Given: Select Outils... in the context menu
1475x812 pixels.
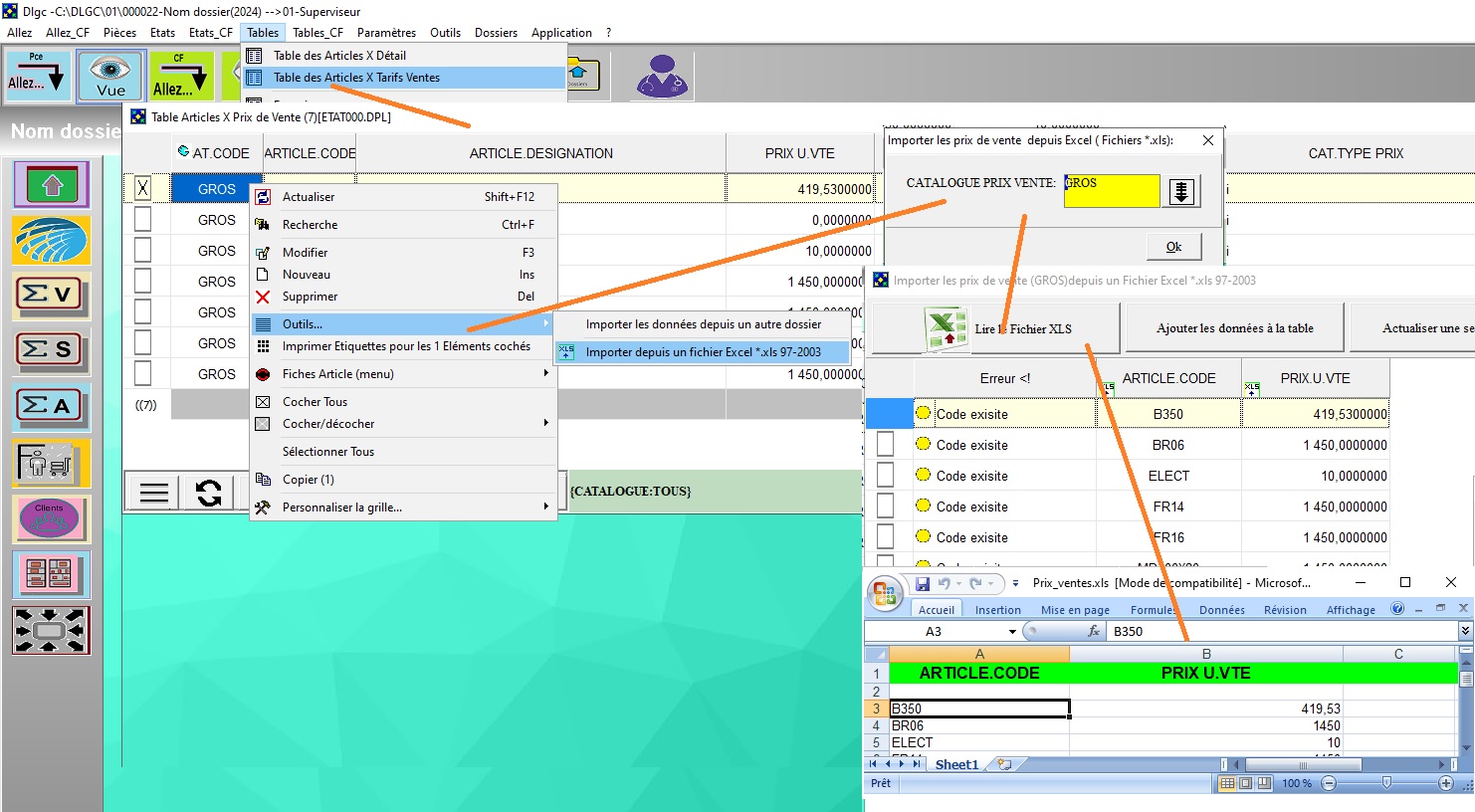Looking at the screenshot, I should [403, 323].
